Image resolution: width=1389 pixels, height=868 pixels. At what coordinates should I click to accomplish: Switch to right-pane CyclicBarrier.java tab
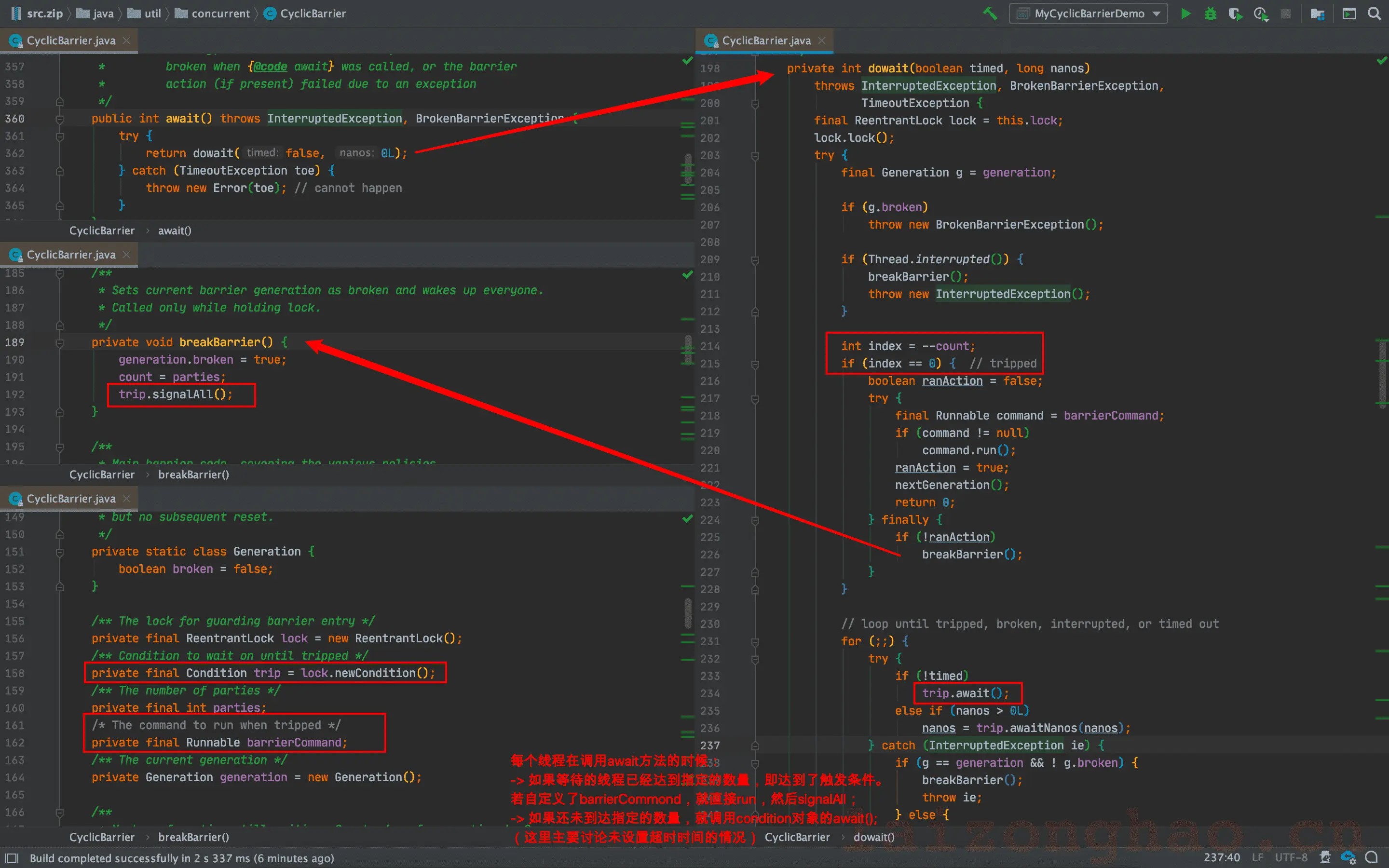(x=766, y=41)
